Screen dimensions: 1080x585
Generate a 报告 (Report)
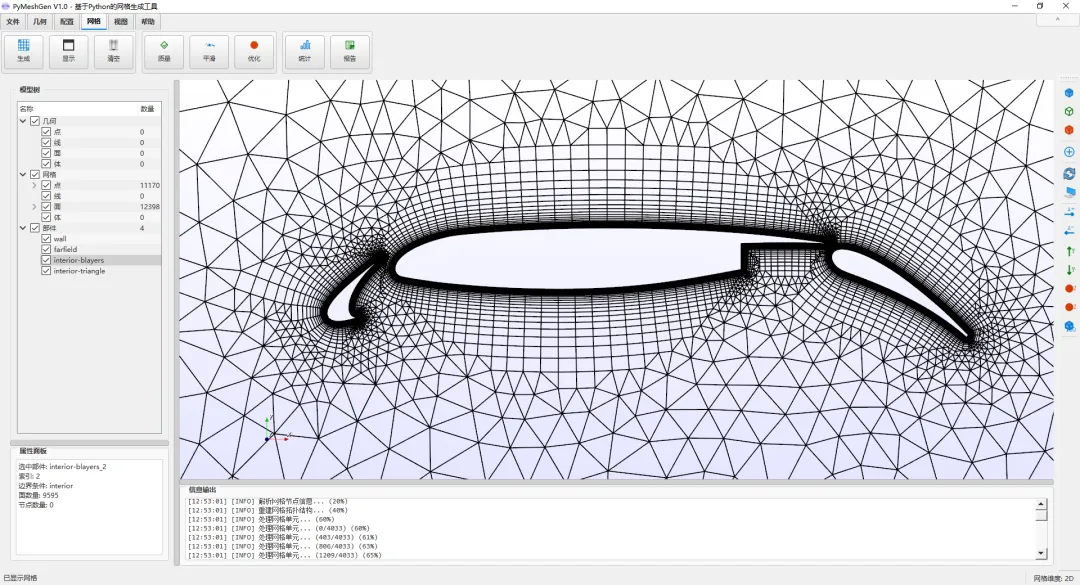point(349,51)
